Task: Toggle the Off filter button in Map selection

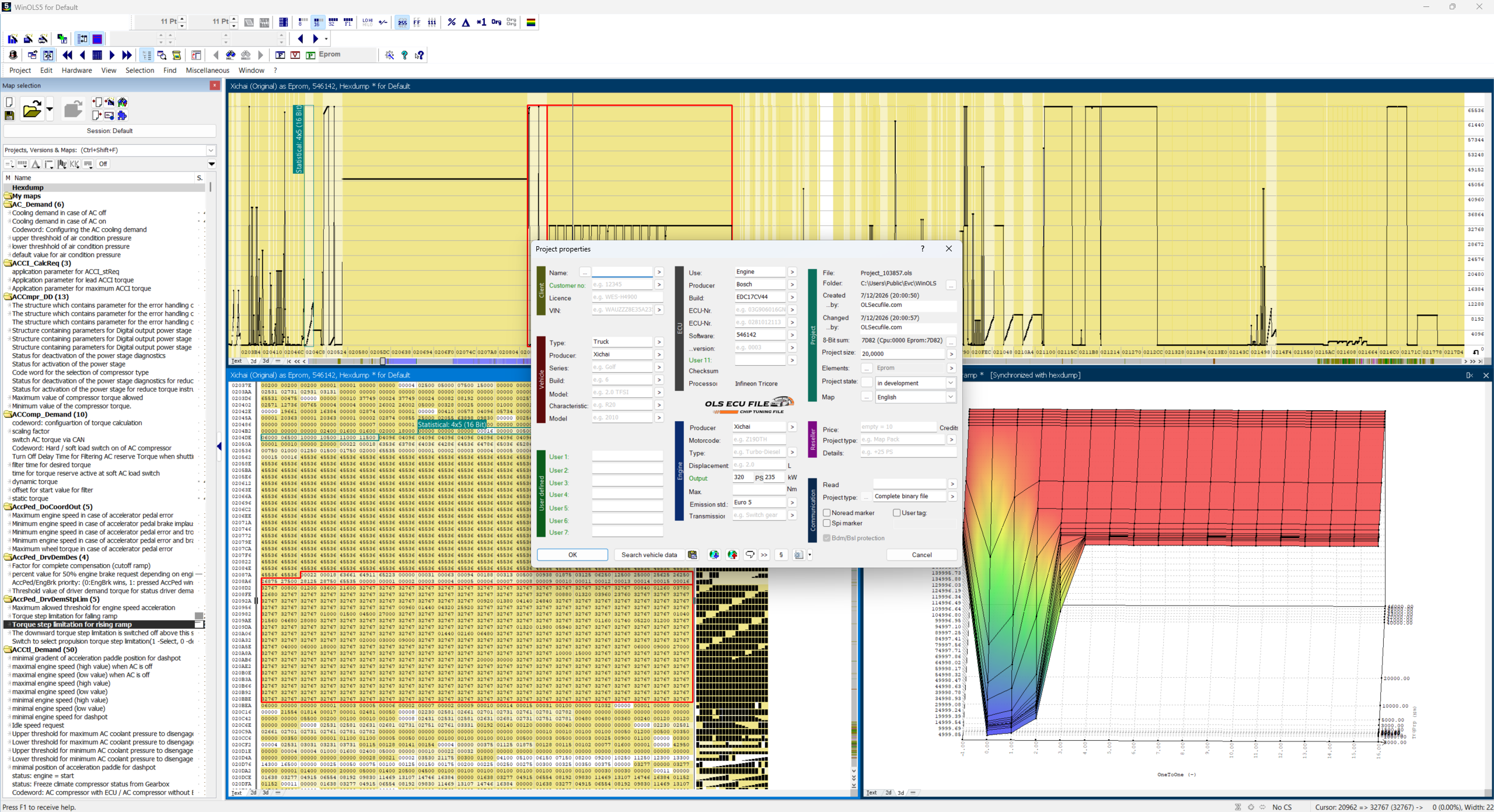Action: (x=103, y=164)
